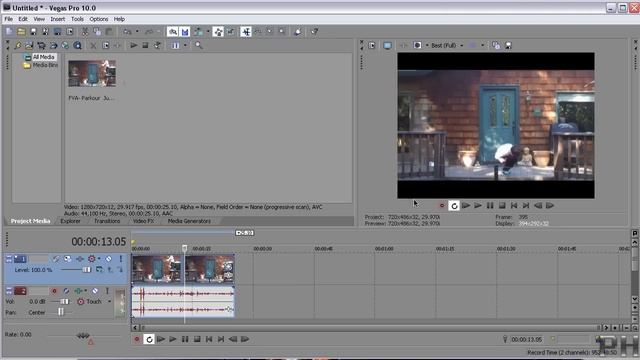Click the Undo icon in main toolbar
The width and height of the screenshot is (640, 360).
pyautogui.click(x=127, y=31)
